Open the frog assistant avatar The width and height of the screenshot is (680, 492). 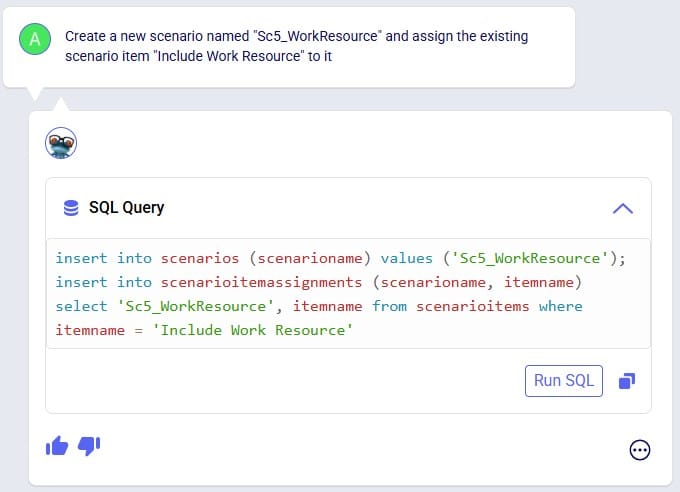point(61,143)
